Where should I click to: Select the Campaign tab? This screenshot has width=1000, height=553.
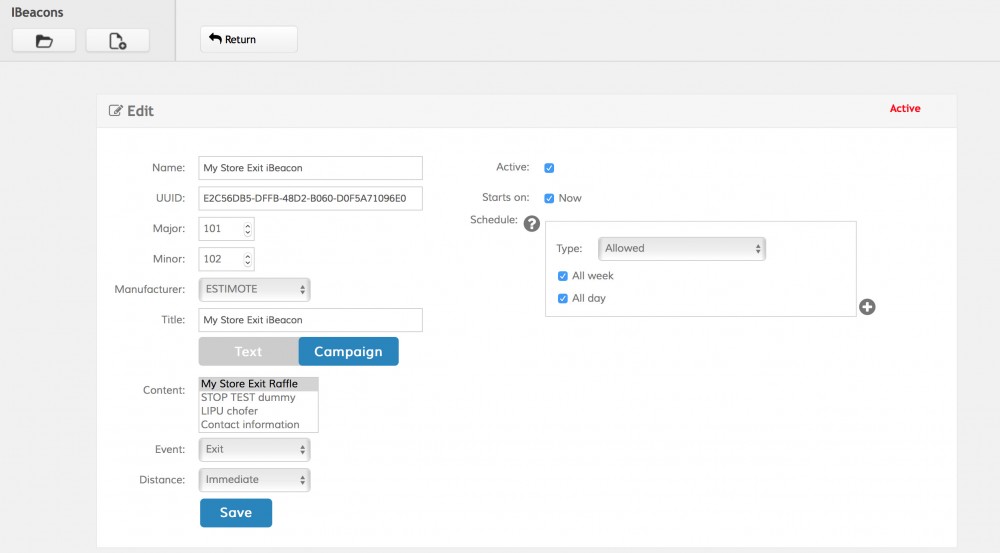348,352
